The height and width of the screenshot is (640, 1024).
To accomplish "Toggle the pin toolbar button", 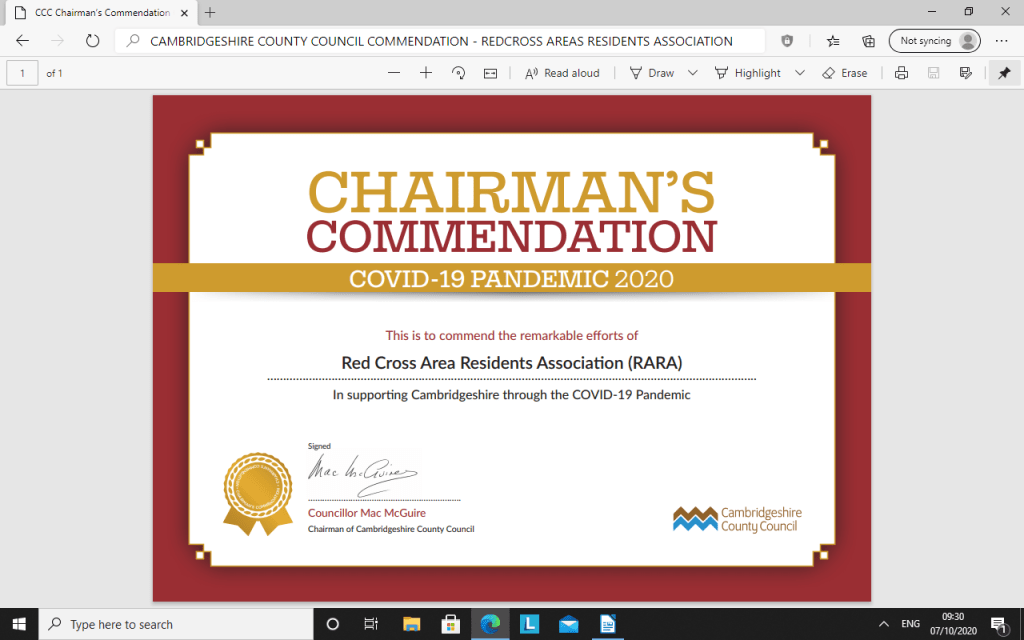I will click(1004, 73).
